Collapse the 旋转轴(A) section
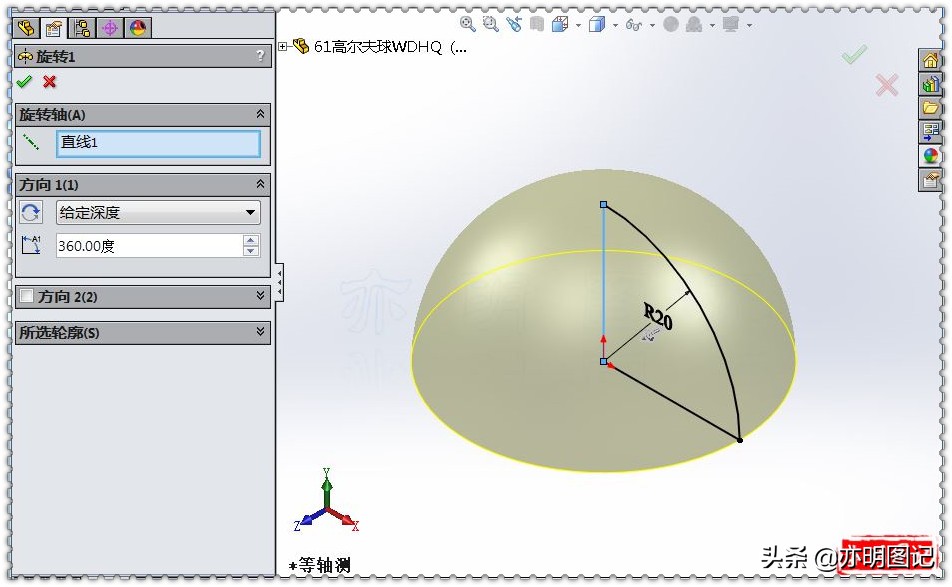The height and width of the screenshot is (587, 952). click(258, 114)
